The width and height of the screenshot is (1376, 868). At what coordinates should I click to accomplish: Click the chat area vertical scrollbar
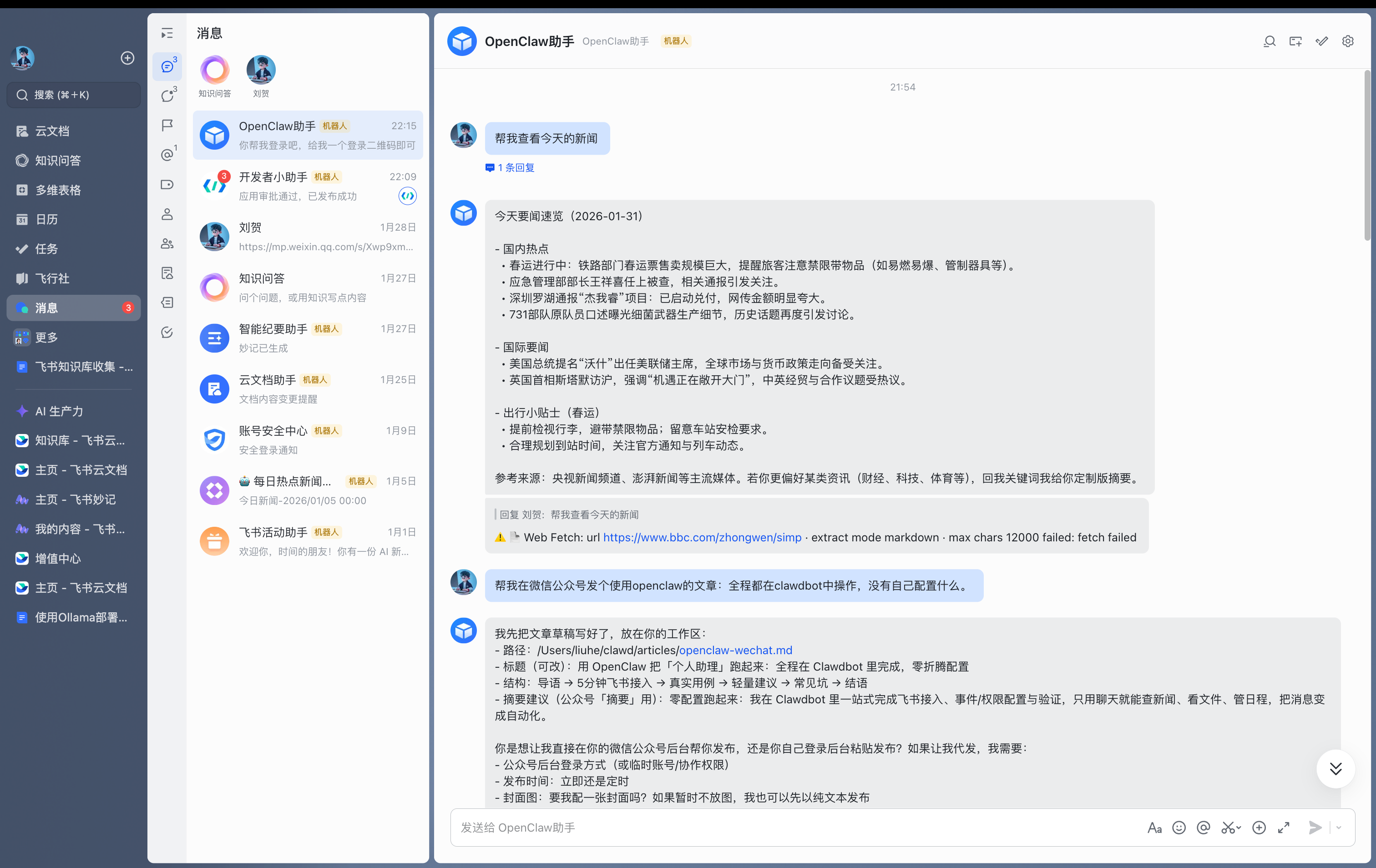click(x=1367, y=156)
